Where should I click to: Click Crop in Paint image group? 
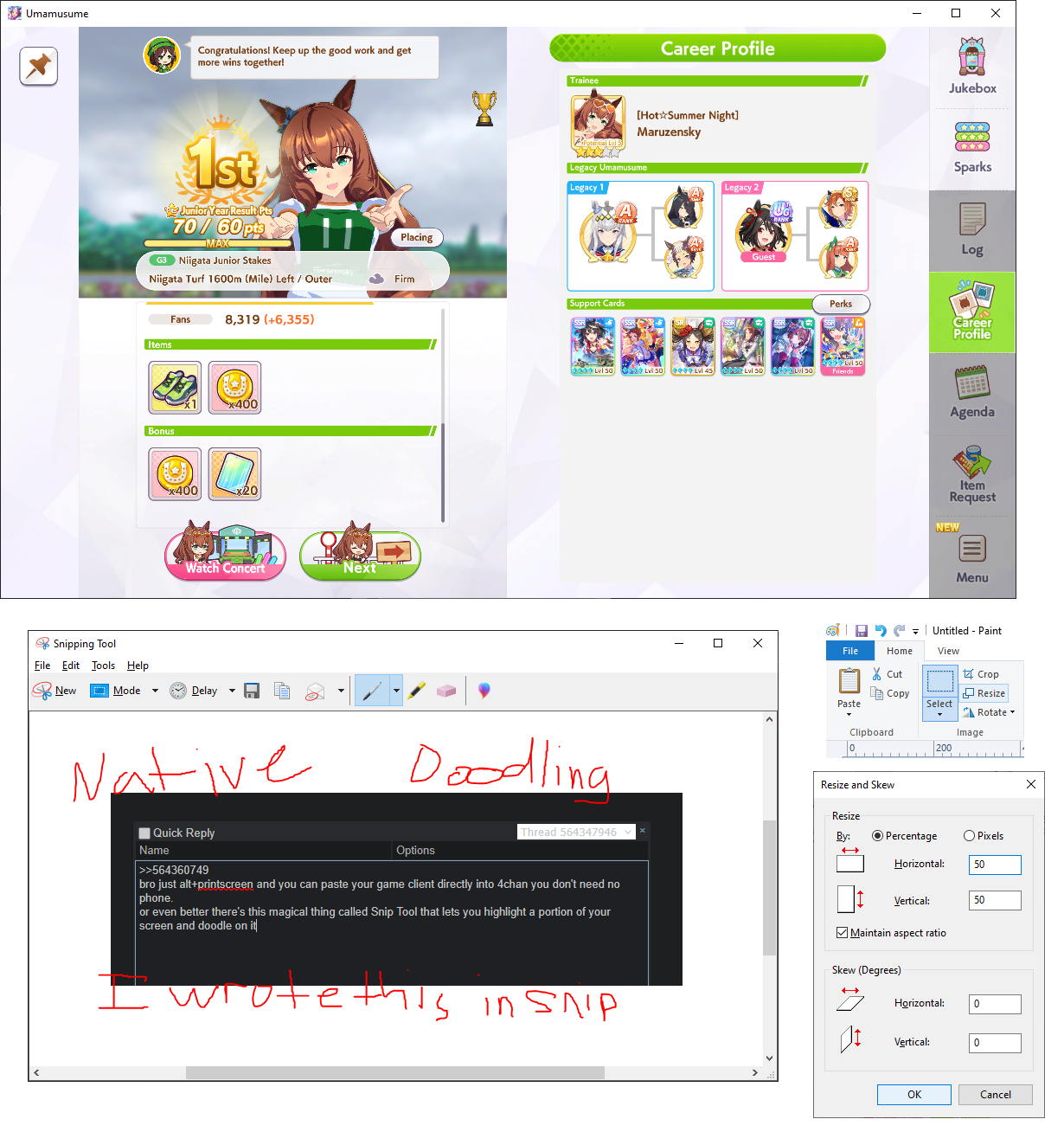pyautogui.click(x=982, y=674)
